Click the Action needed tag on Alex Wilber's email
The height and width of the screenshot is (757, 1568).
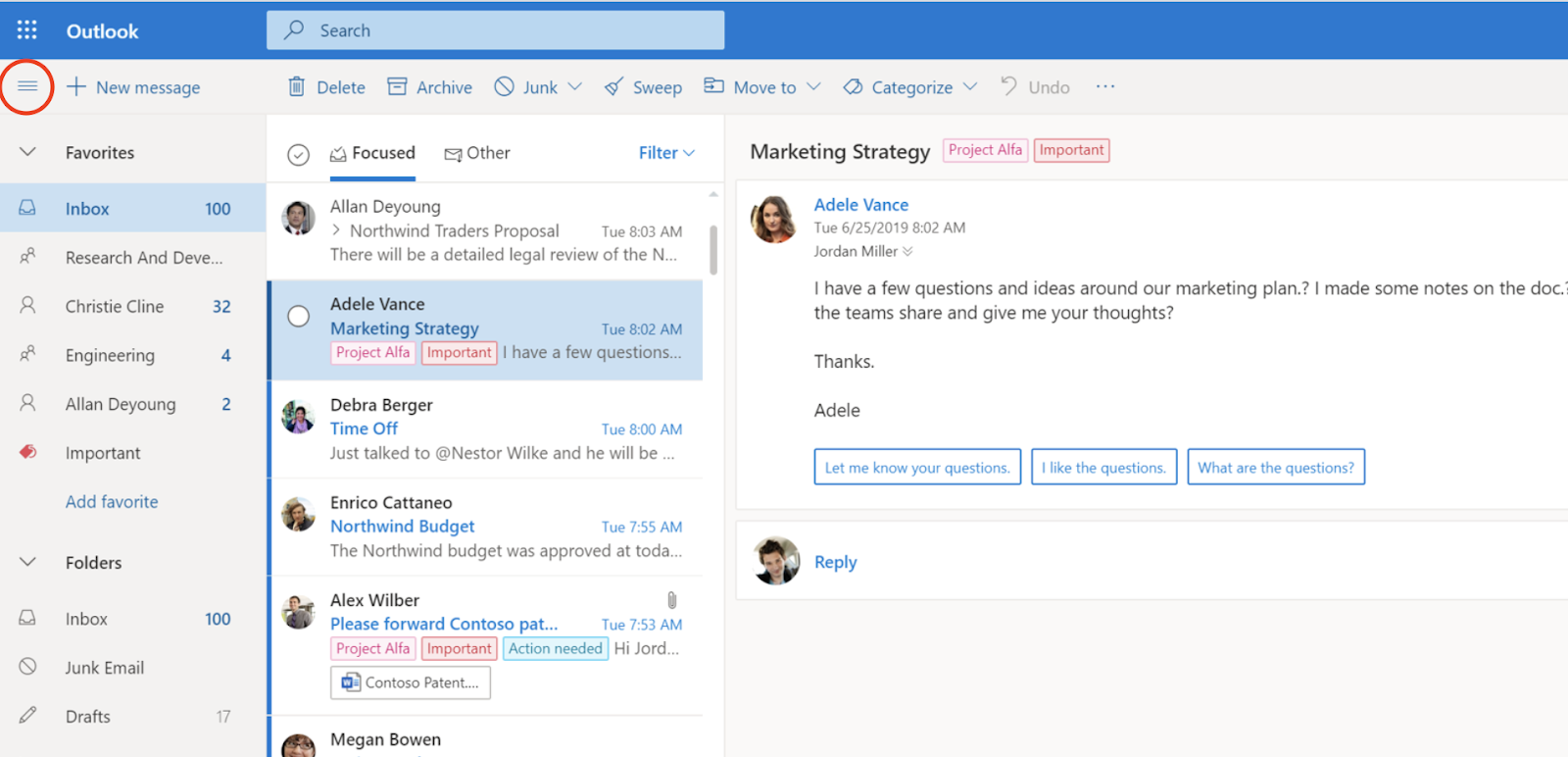(x=555, y=648)
